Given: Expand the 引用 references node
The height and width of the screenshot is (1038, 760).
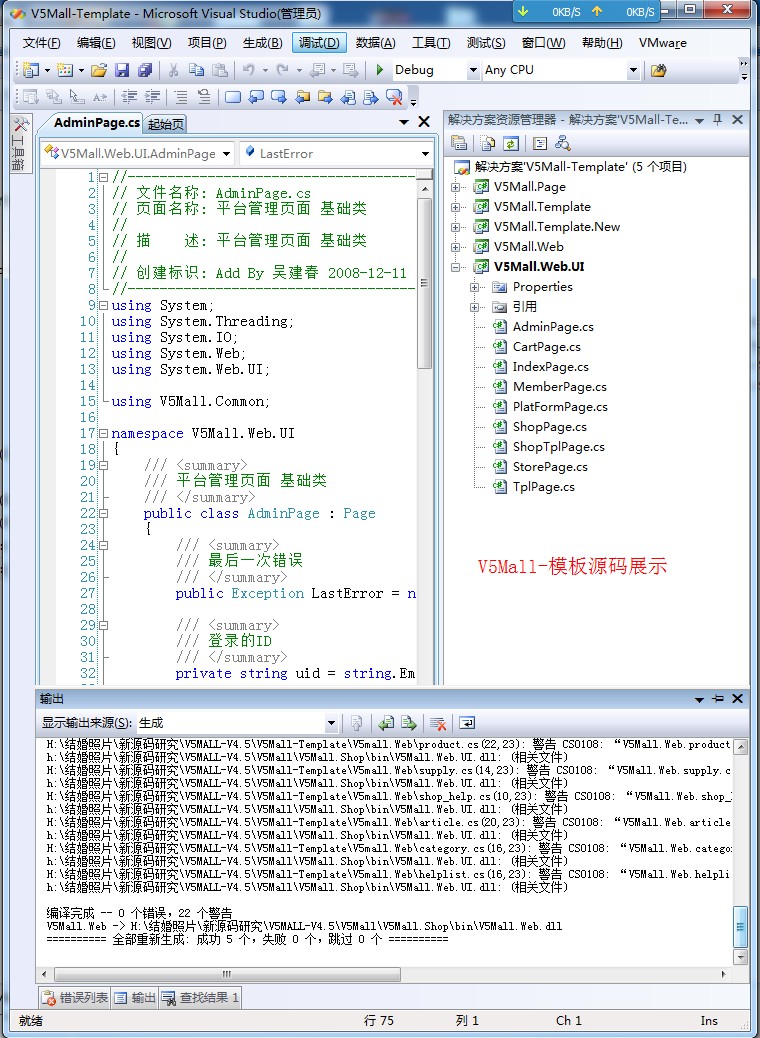Looking at the screenshot, I should coord(474,307).
